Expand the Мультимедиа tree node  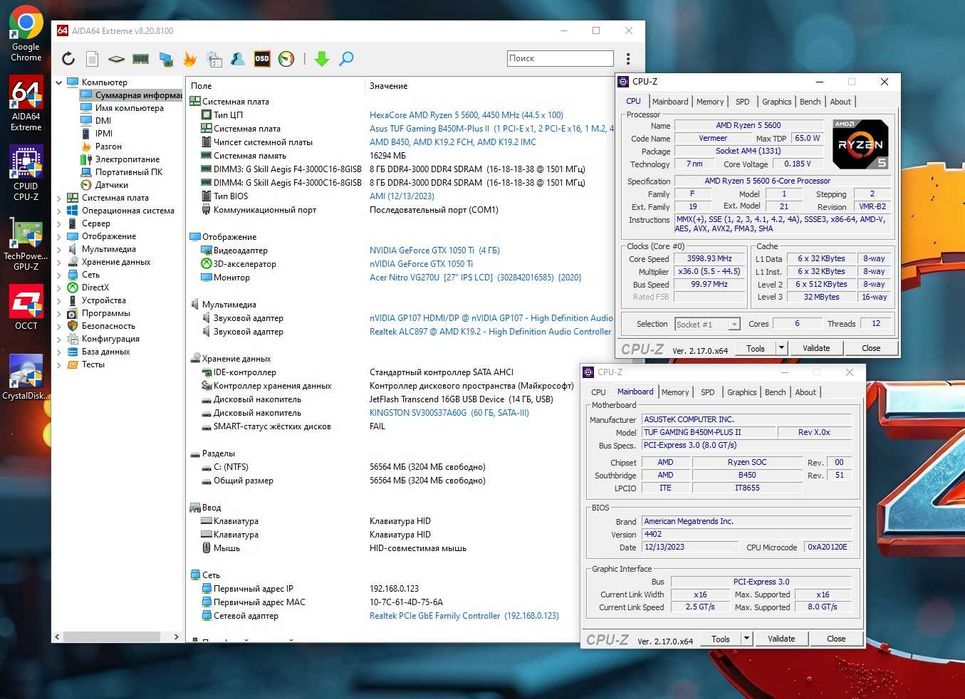click(60, 249)
